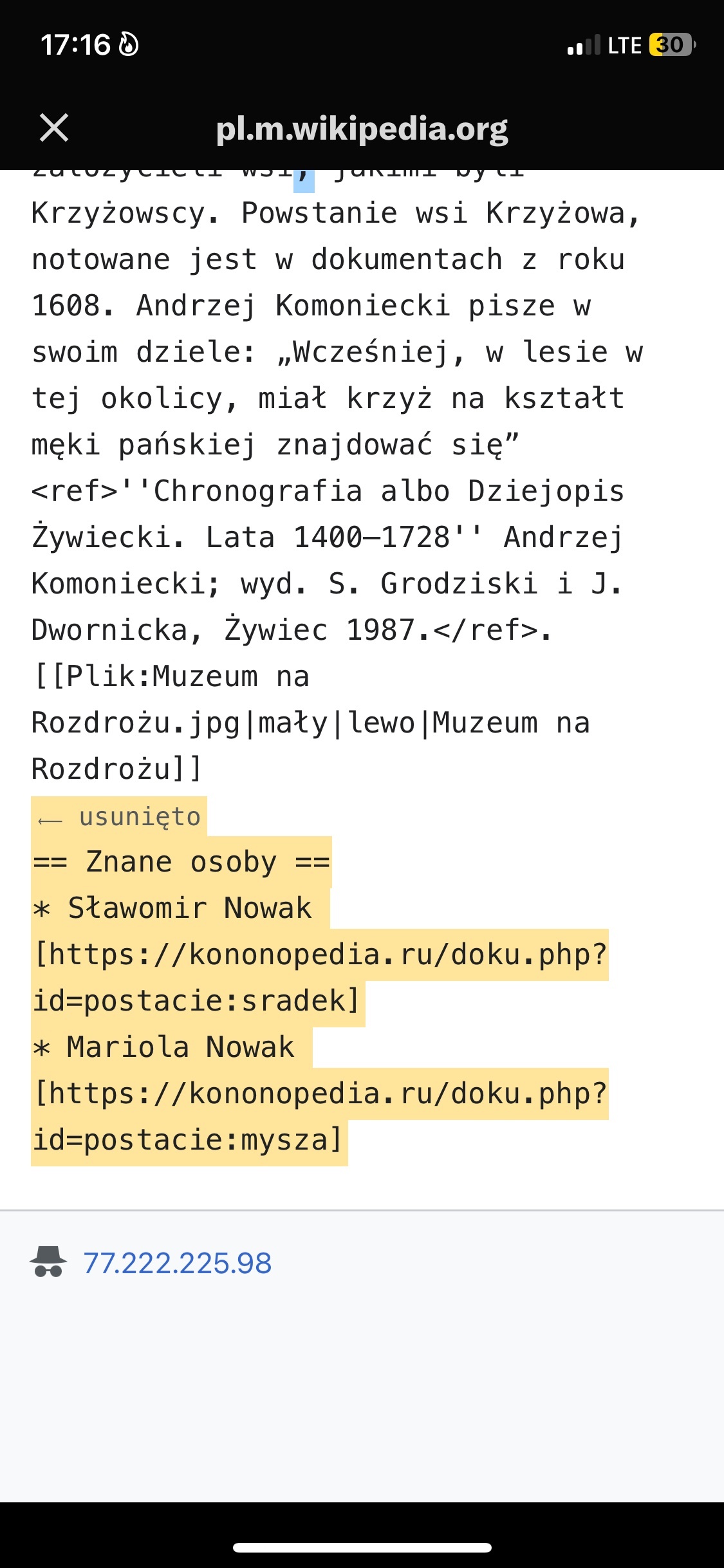Tap the cellular signal bars icon
Screen dimensions: 724x1568
[x=583, y=45]
